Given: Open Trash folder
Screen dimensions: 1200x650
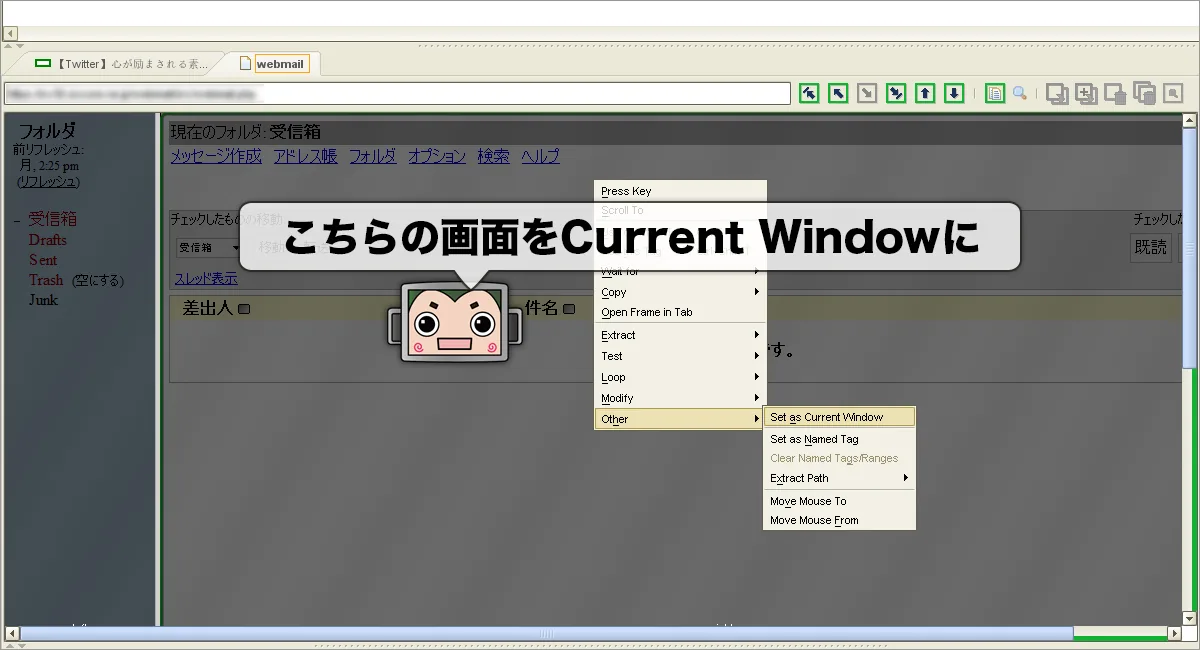Looking at the screenshot, I should point(46,280).
